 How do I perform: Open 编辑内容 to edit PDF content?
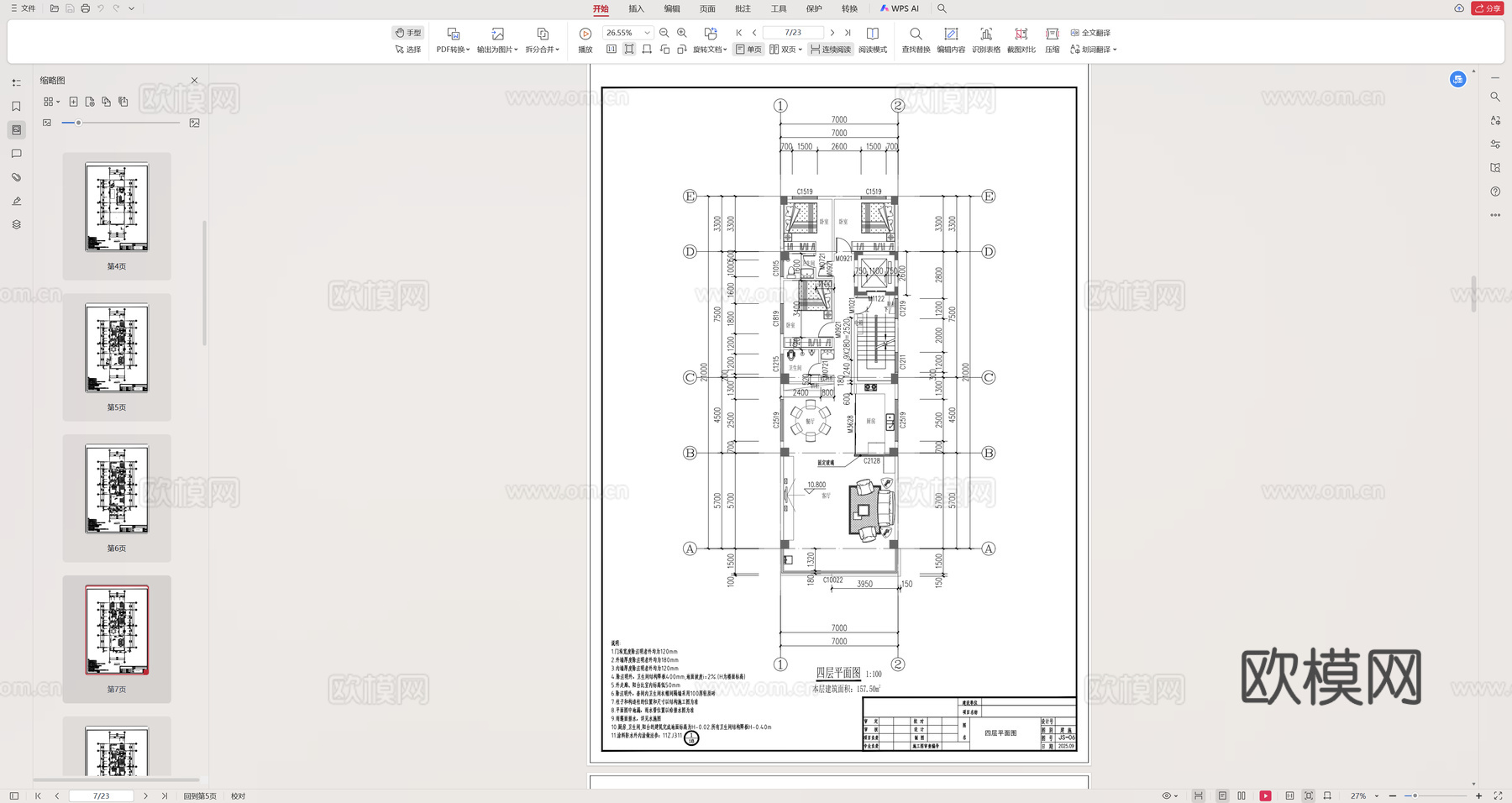[951, 39]
